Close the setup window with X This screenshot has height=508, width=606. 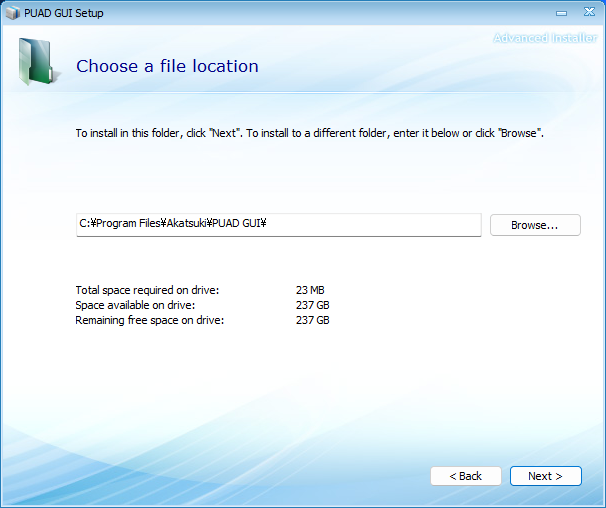(x=588, y=12)
